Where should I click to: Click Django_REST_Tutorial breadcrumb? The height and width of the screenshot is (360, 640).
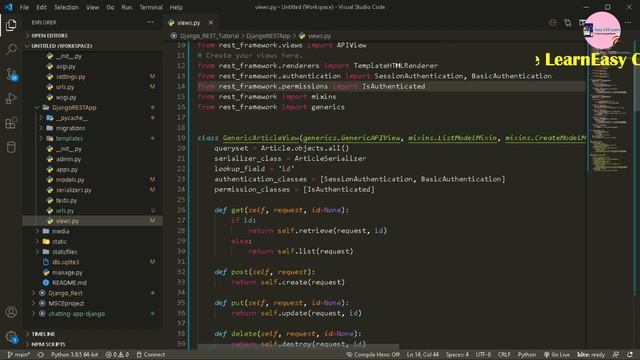pyautogui.click(x=209, y=36)
